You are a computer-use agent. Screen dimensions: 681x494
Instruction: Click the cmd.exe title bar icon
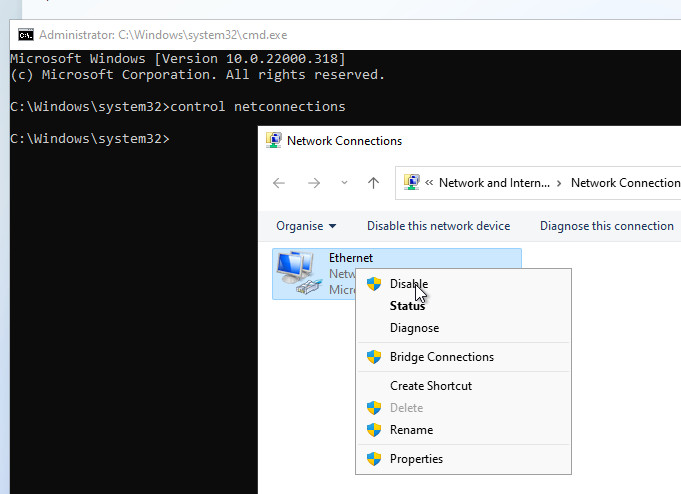click(25, 34)
